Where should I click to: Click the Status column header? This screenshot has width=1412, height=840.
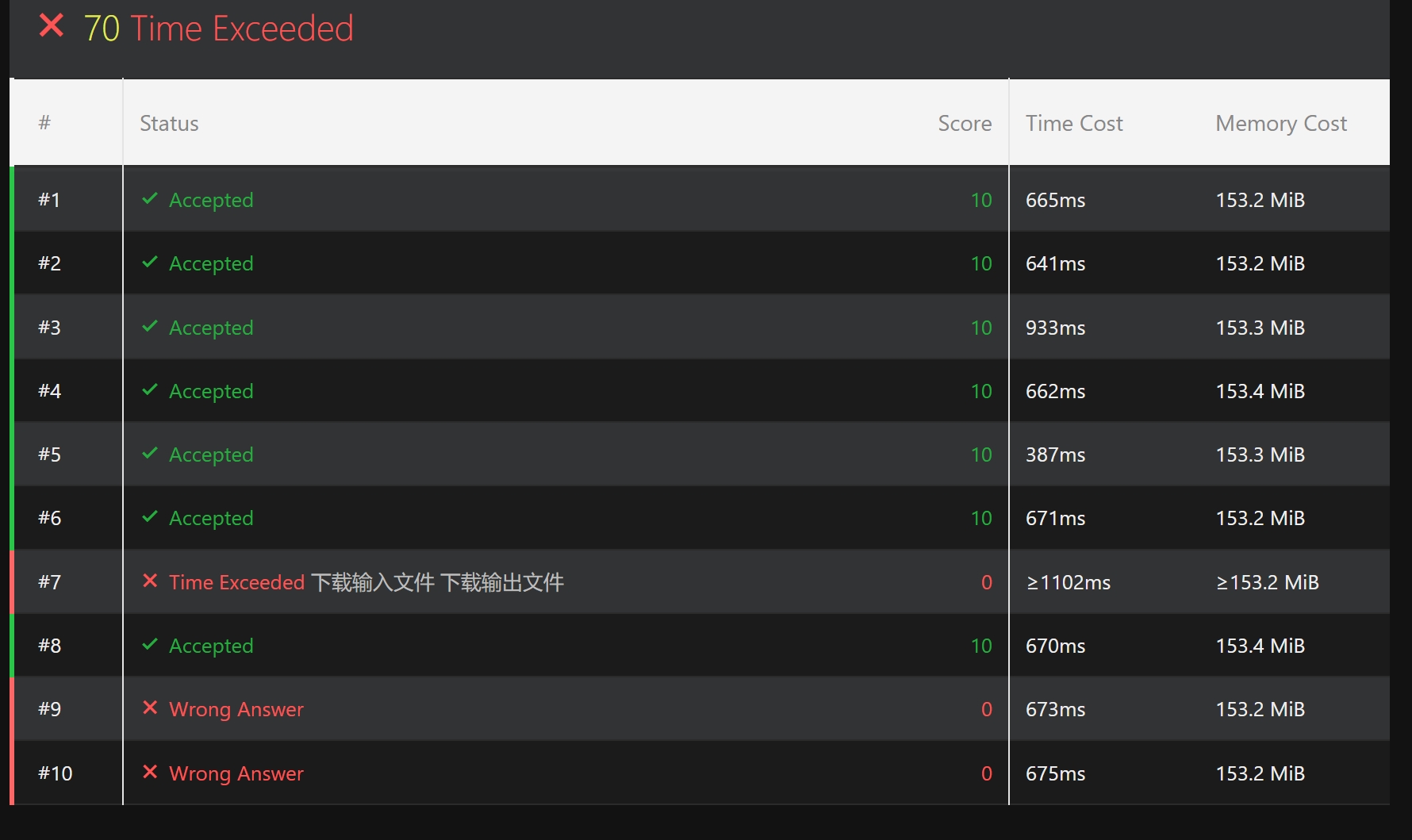pyautogui.click(x=169, y=123)
